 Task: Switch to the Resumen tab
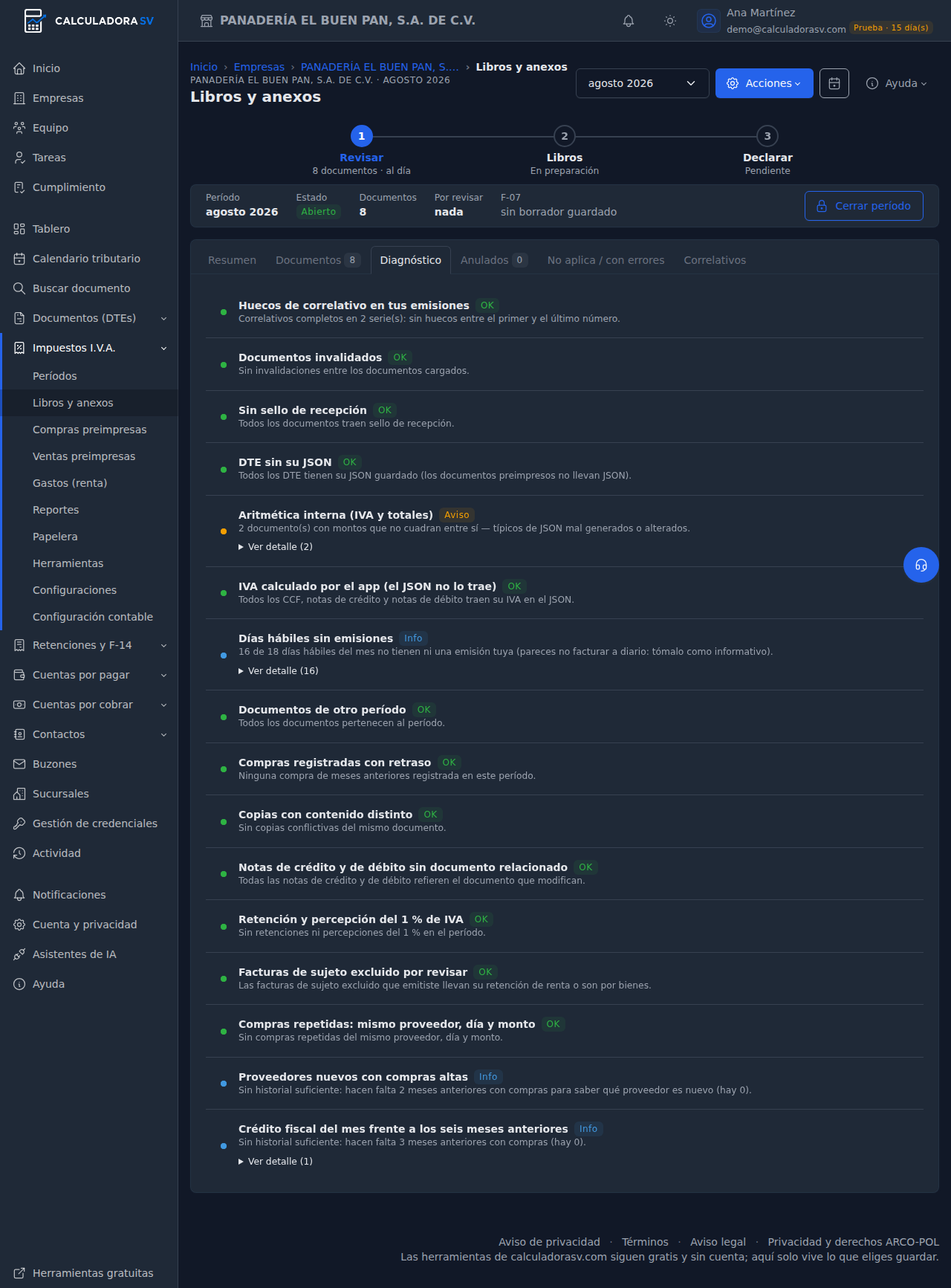232,260
